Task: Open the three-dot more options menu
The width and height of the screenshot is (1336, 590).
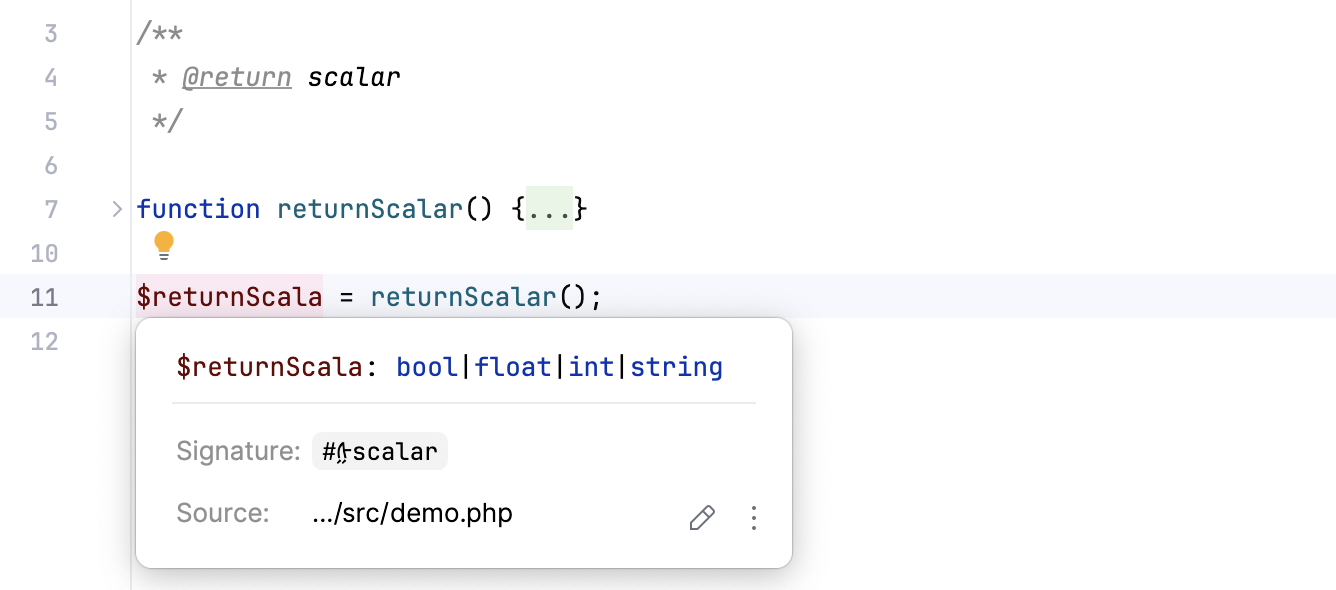Action: pyautogui.click(x=754, y=517)
